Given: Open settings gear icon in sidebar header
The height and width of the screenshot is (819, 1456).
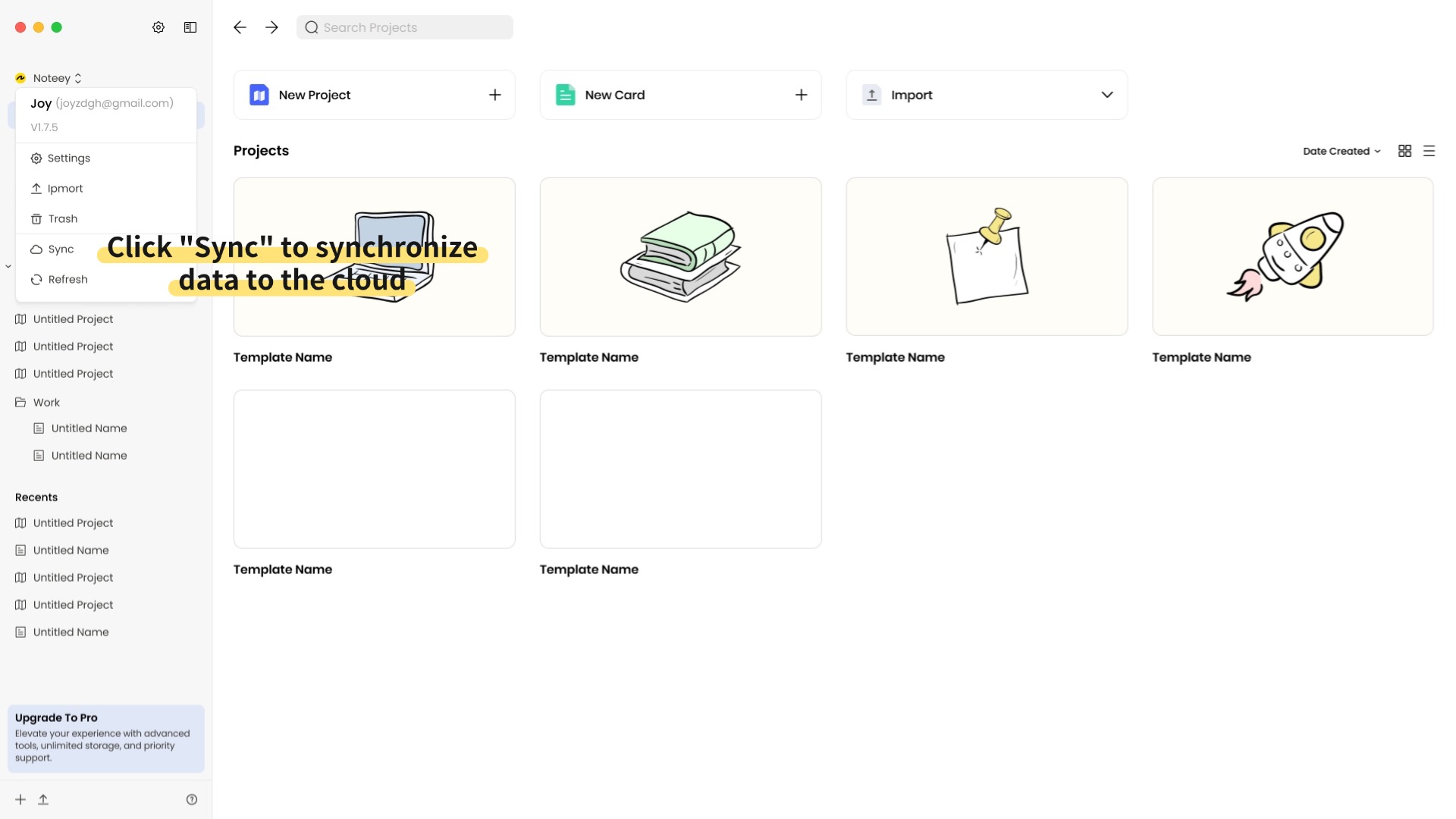Looking at the screenshot, I should [x=158, y=27].
